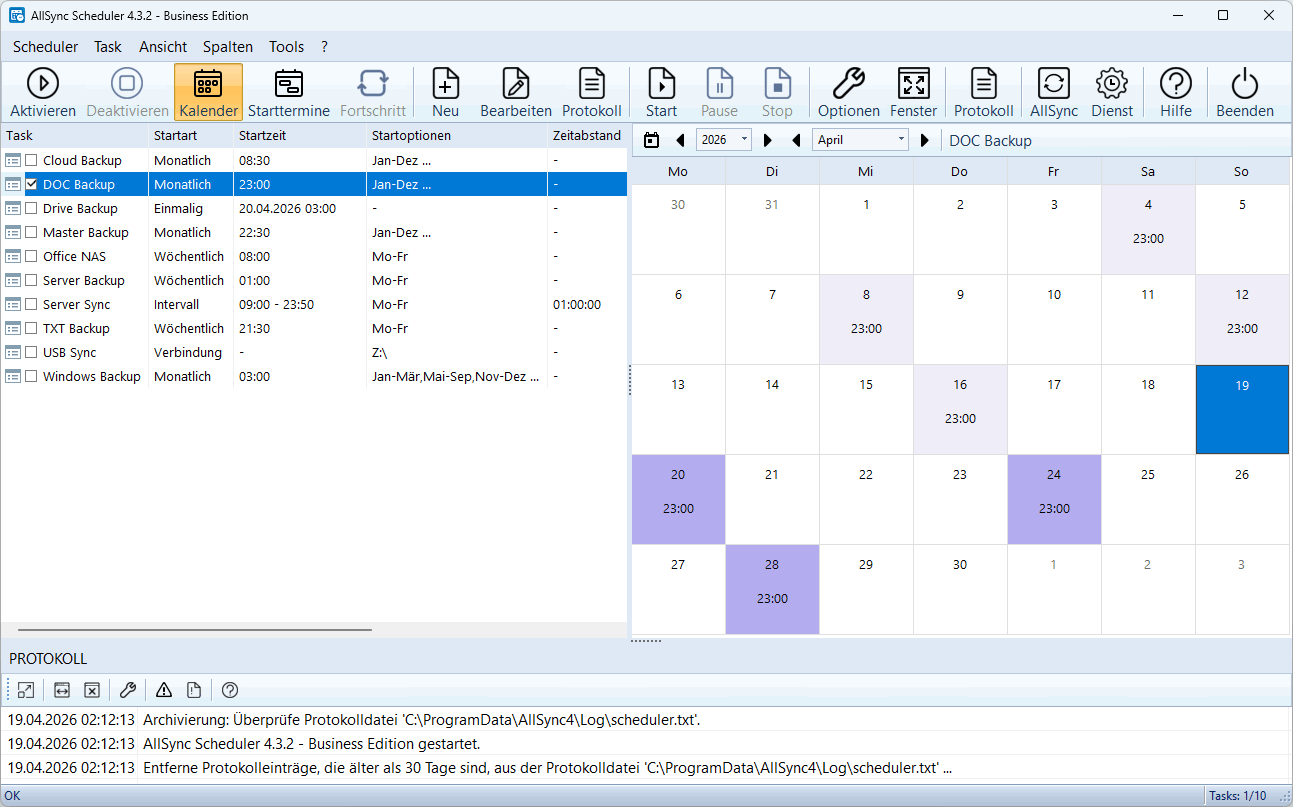Click the Fenster toolbar icon

913,92
